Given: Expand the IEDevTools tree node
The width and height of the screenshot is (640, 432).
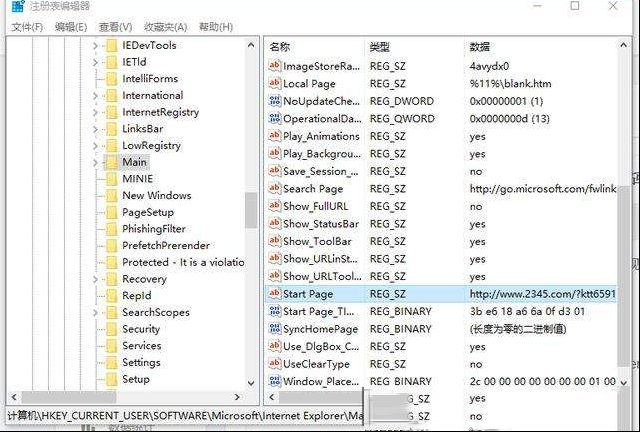Looking at the screenshot, I should click(95, 46).
